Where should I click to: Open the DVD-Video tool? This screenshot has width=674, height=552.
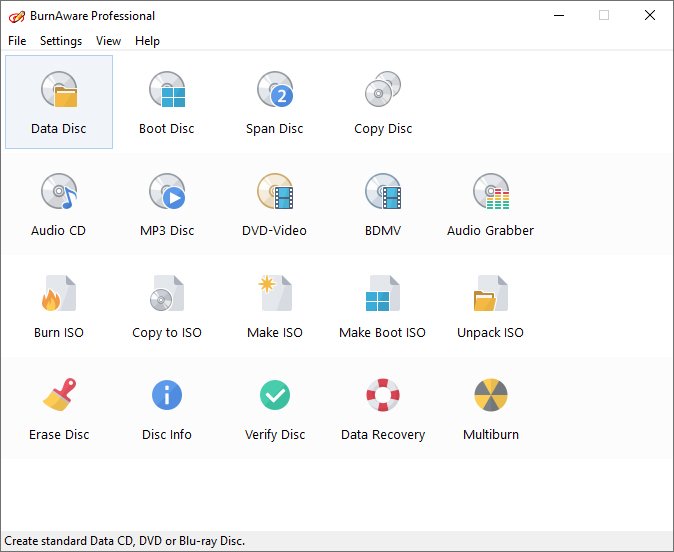coord(275,193)
